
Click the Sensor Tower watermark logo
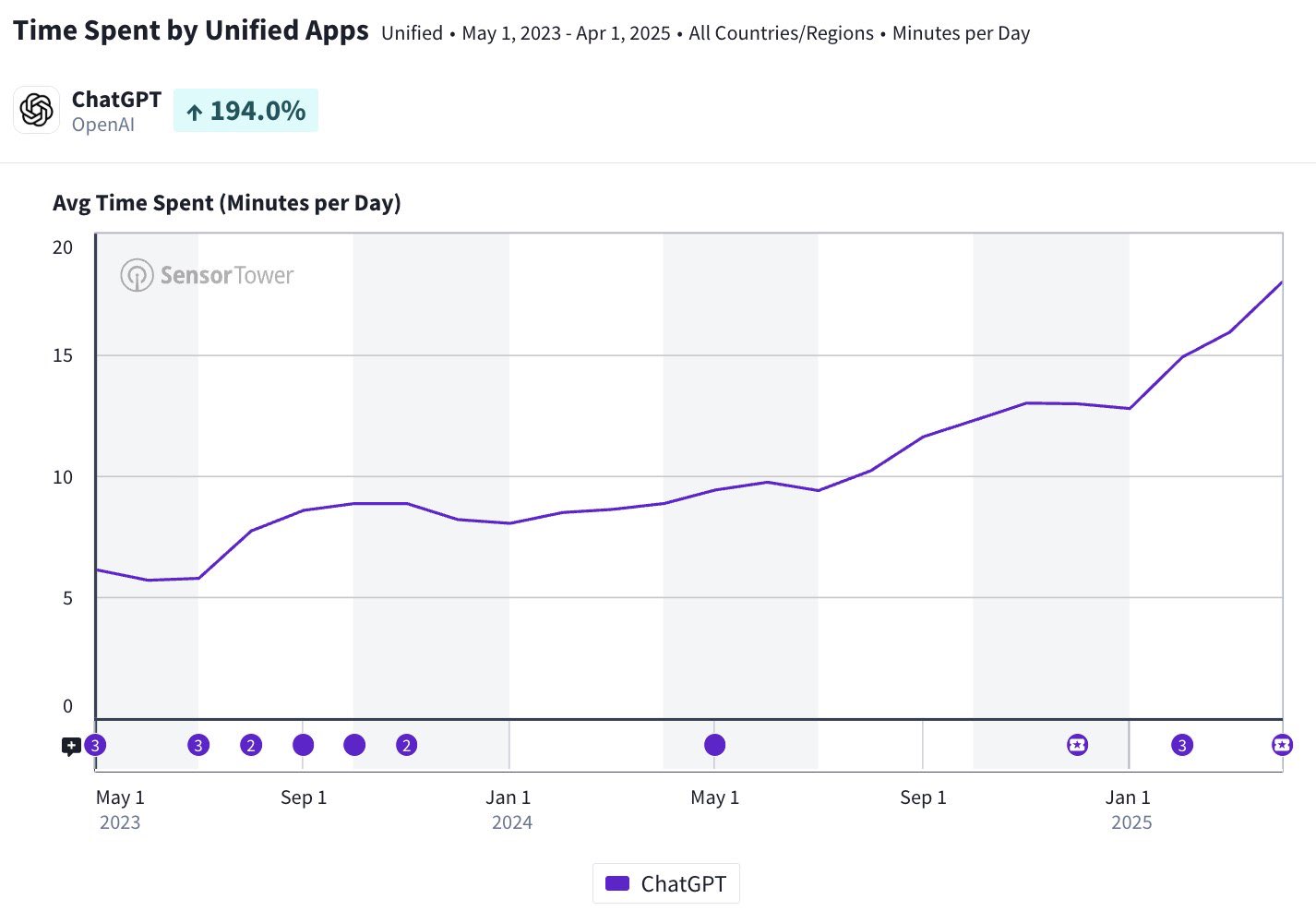(x=207, y=275)
